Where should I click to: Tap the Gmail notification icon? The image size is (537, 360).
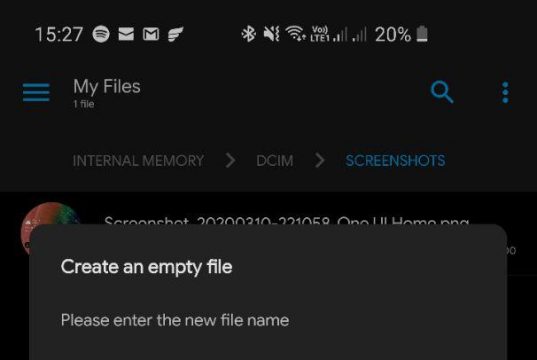click(x=151, y=34)
